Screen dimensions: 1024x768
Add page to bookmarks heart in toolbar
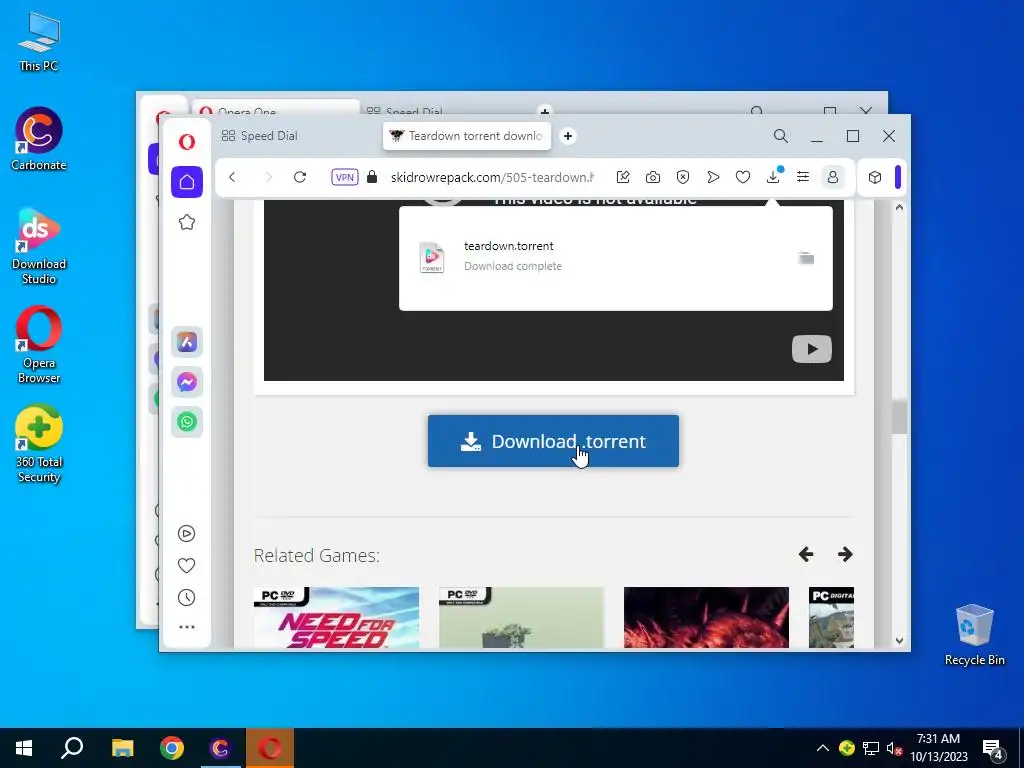(743, 177)
